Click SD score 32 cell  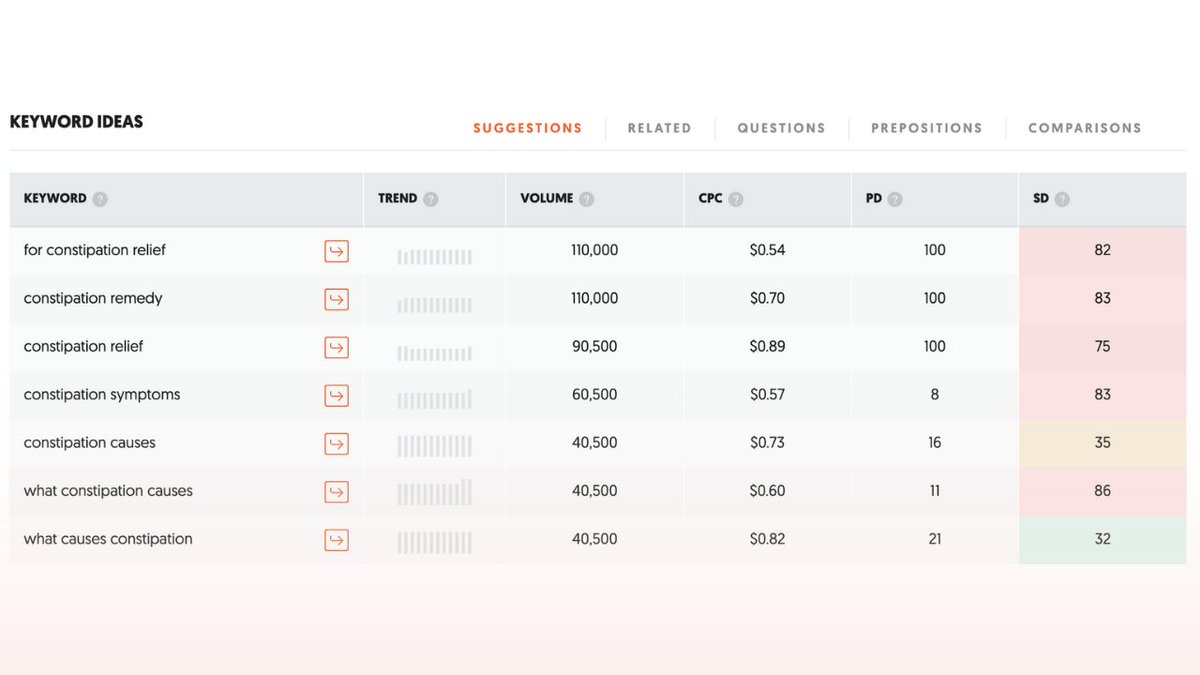pyautogui.click(x=1103, y=538)
